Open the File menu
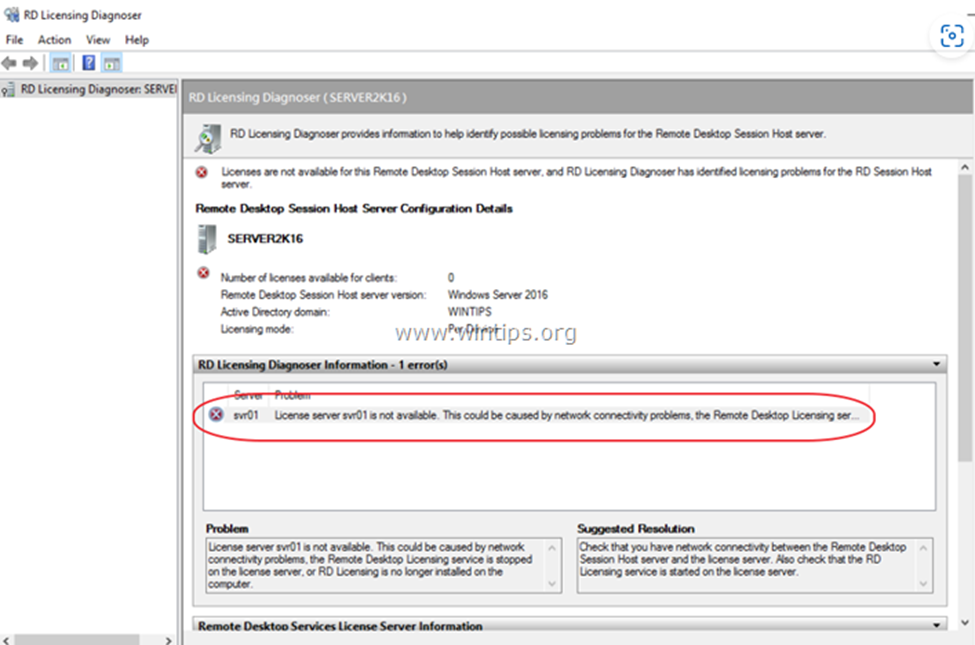Image resolution: width=975 pixels, height=645 pixels. pyautogui.click(x=14, y=40)
